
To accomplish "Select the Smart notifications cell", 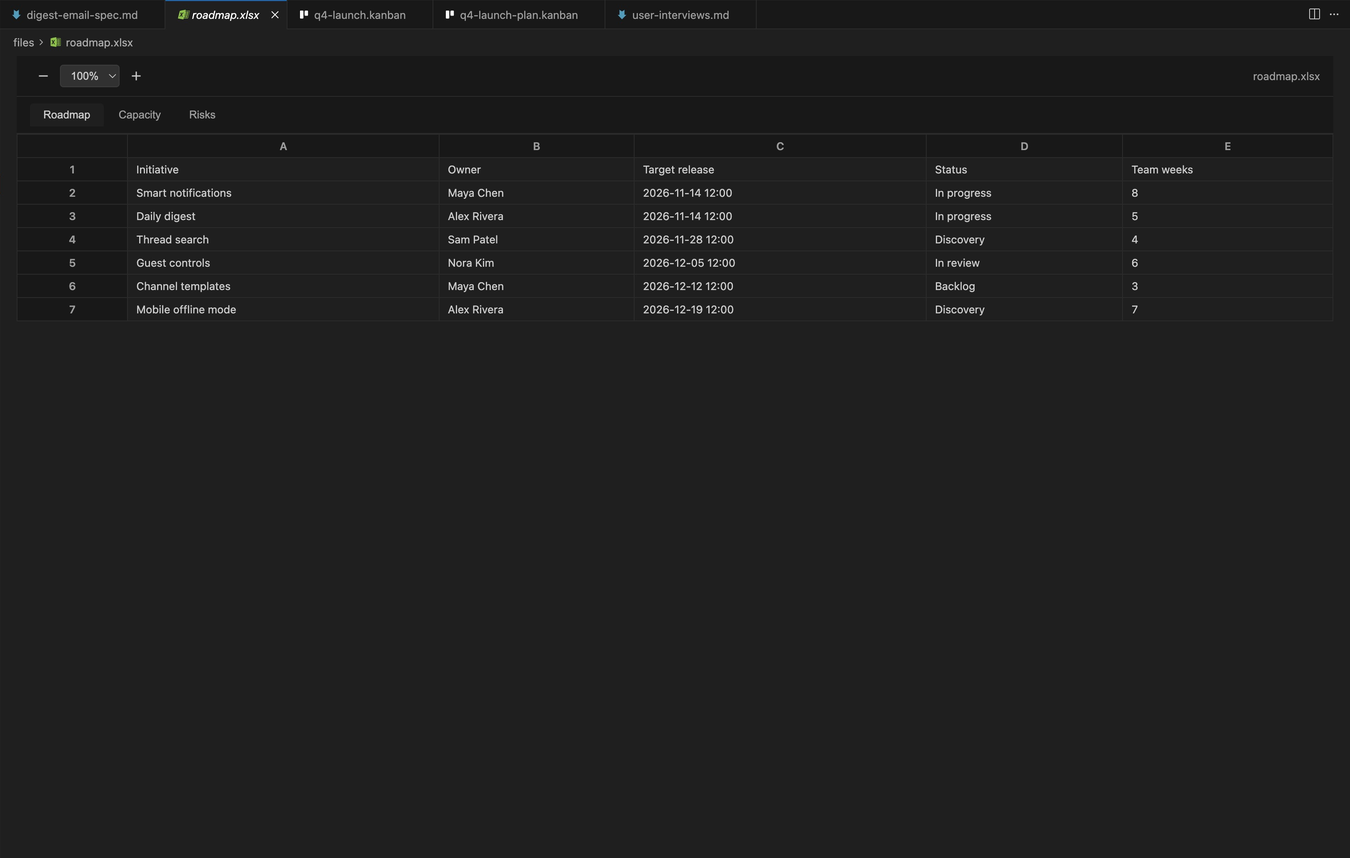I will click(x=283, y=193).
